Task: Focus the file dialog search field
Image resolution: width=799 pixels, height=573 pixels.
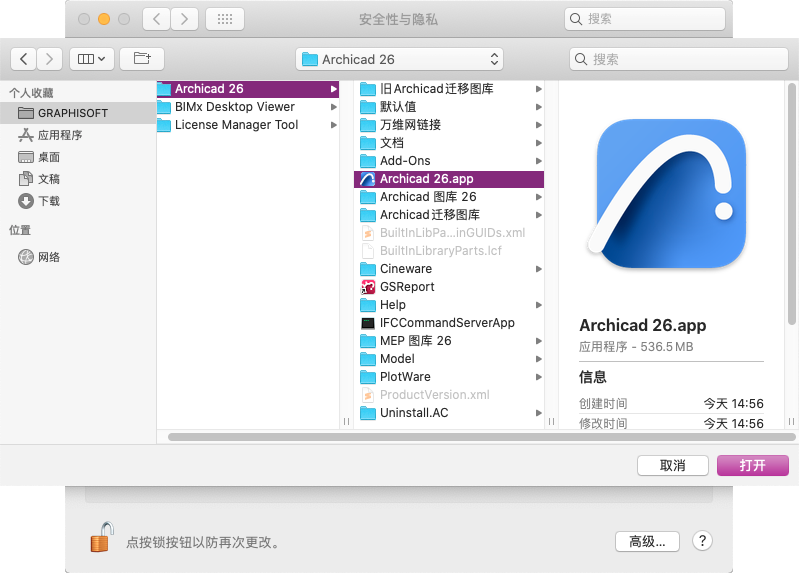Action: point(679,59)
